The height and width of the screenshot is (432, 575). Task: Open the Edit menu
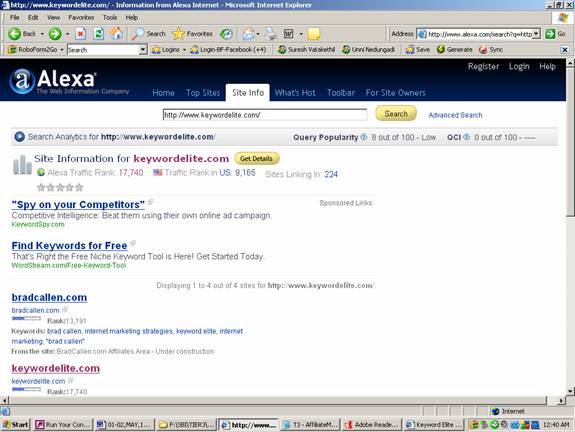pyautogui.click(x=33, y=17)
